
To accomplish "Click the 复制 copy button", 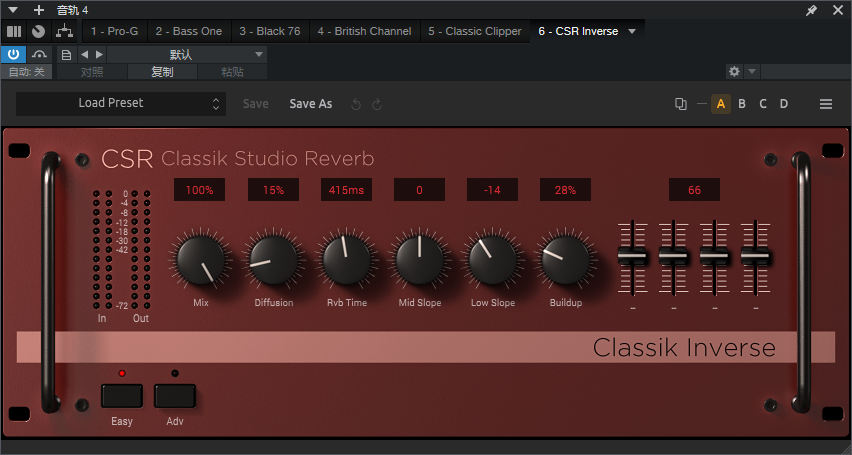I will click(x=162, y=72).
